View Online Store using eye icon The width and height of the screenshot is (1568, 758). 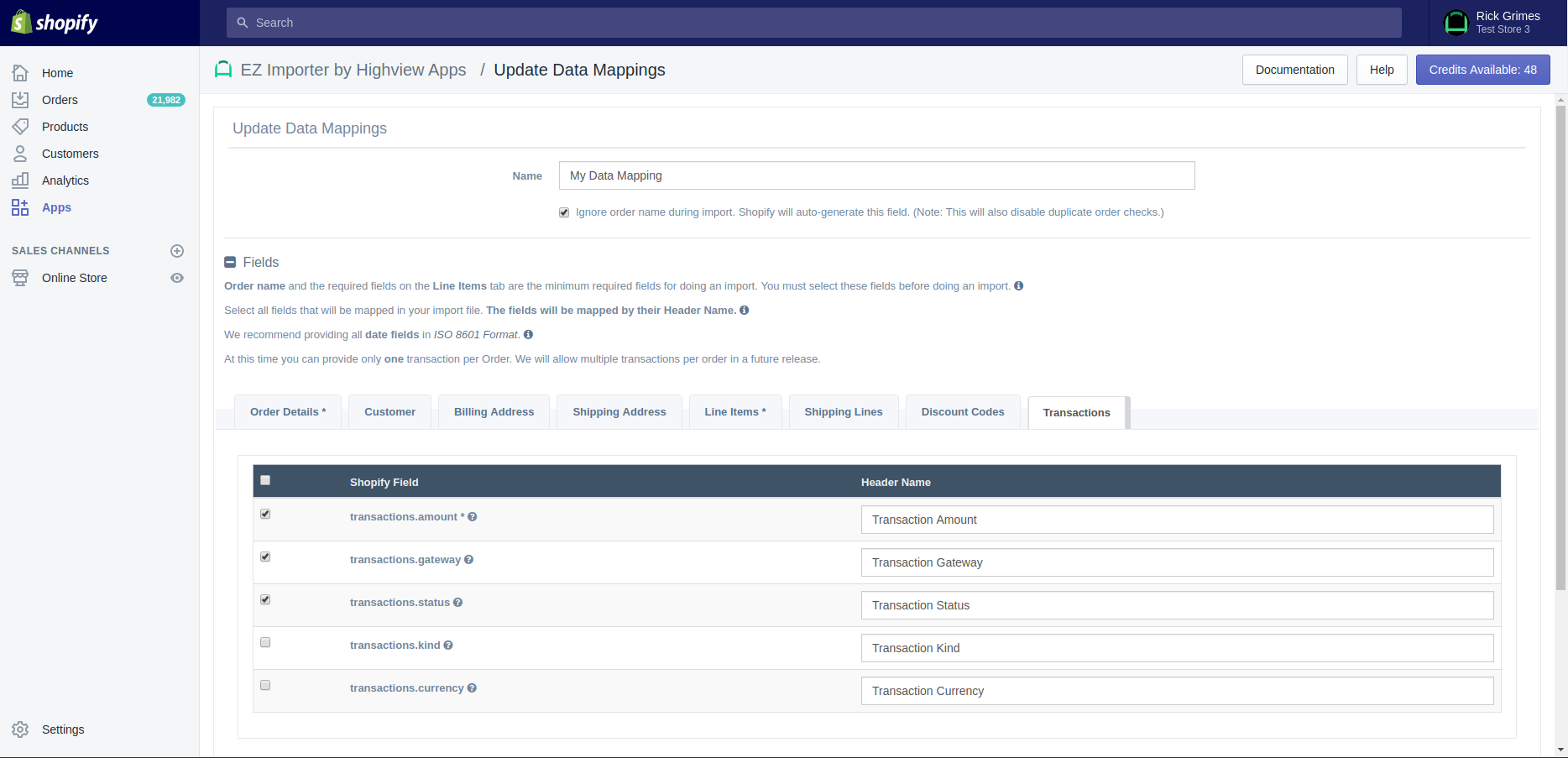coord(177,278)
